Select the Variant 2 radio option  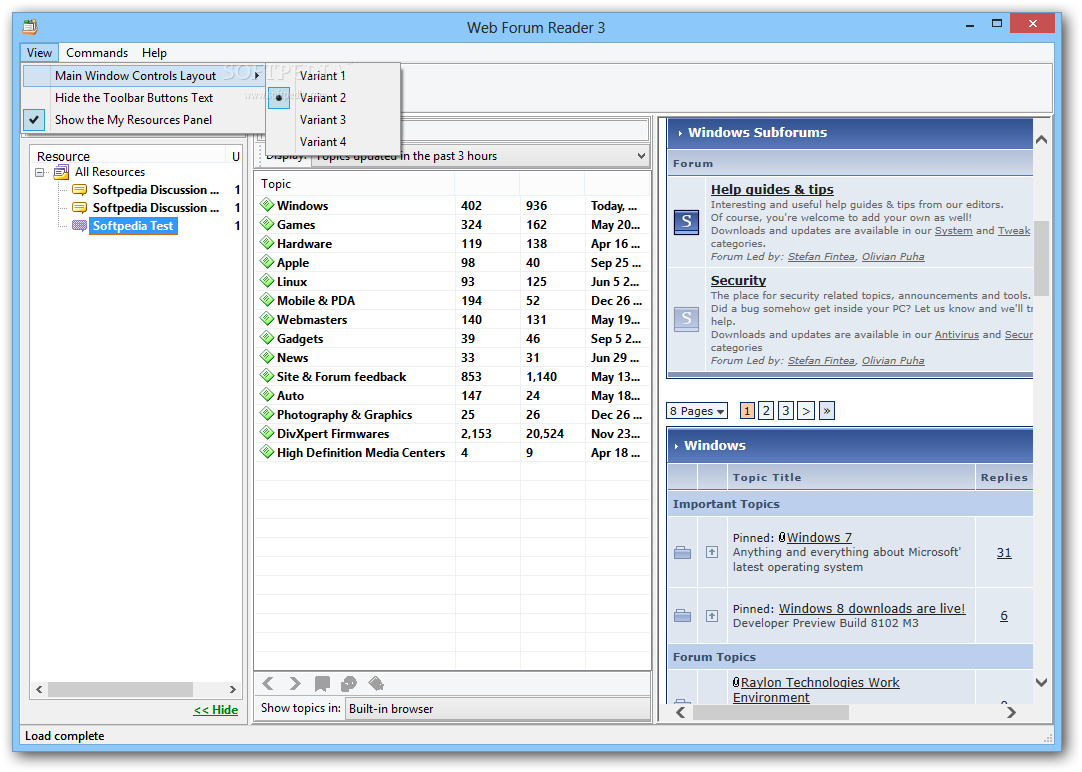(278, 98)
